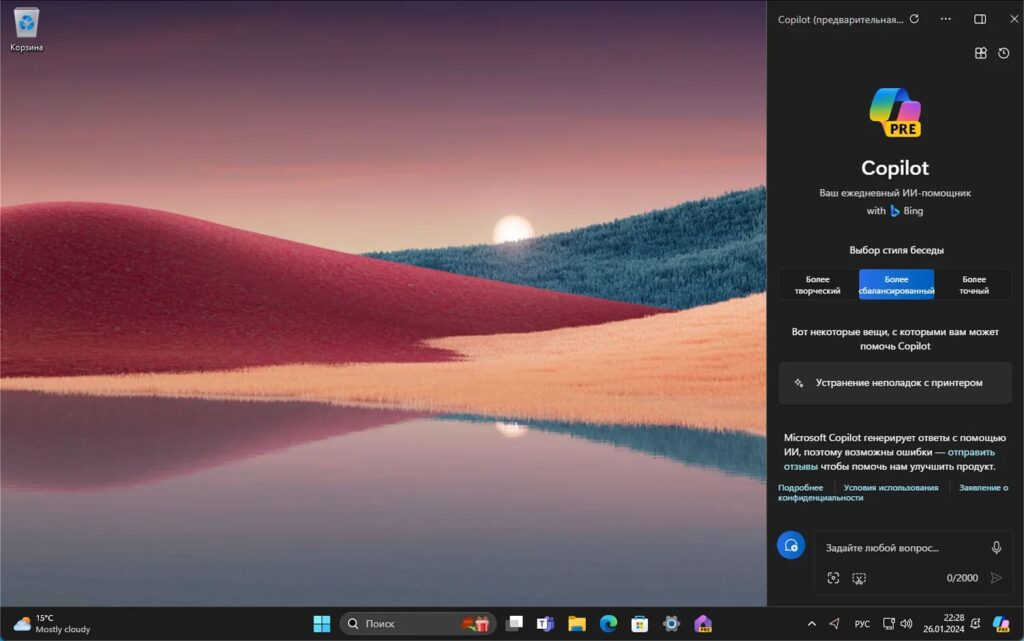
Task: Open Copilot chat history
Action: 1004,53
